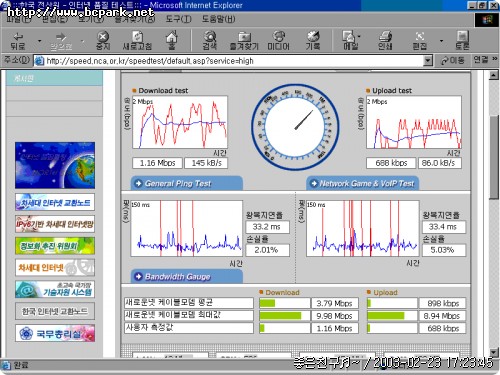Open the History (기록) toolbar icon
This screenshot has height=375, width=500.
(313, 41)
